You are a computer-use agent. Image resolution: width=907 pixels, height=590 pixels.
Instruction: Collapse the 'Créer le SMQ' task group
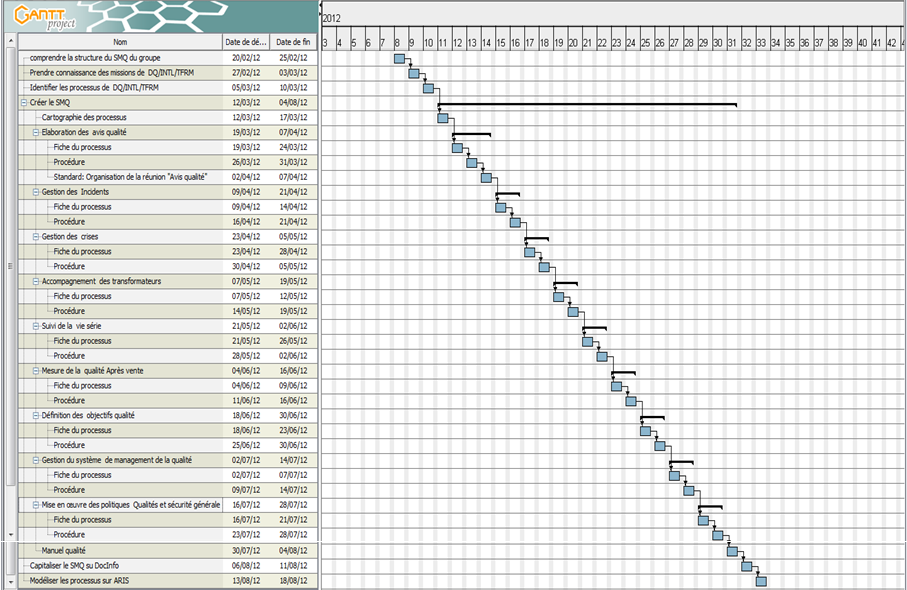pyautogui.click(x=24, y=103)
